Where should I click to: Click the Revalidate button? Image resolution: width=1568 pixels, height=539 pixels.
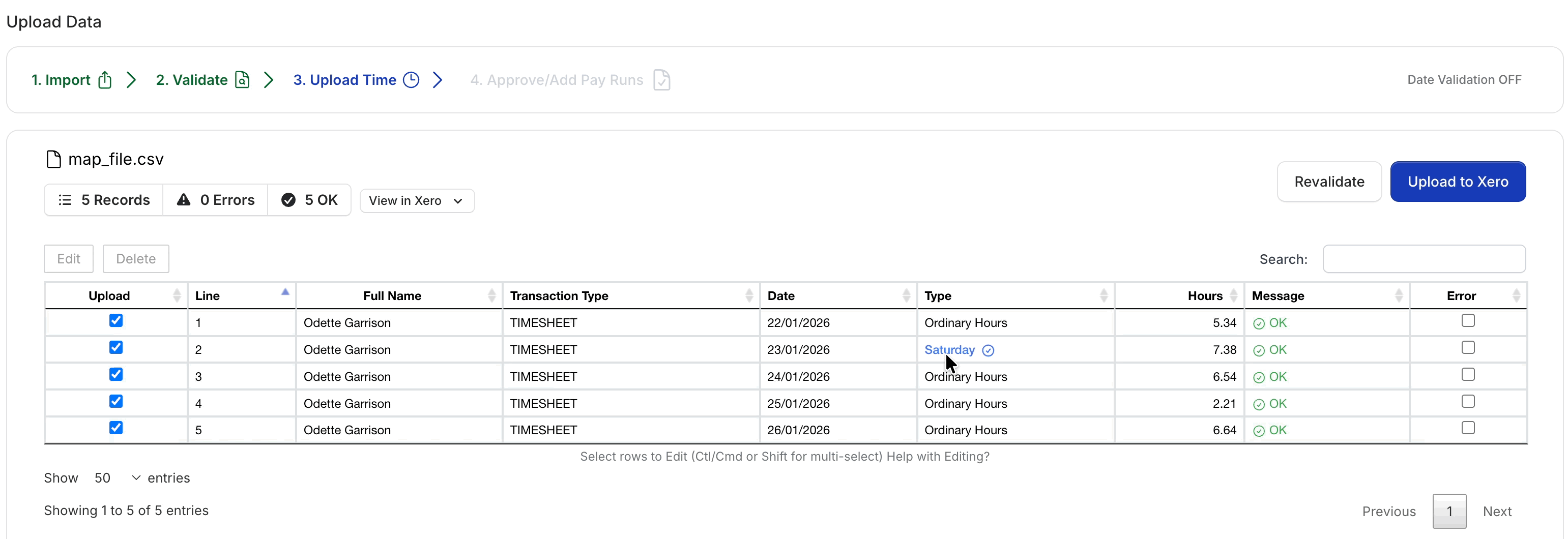point(1329,182)
